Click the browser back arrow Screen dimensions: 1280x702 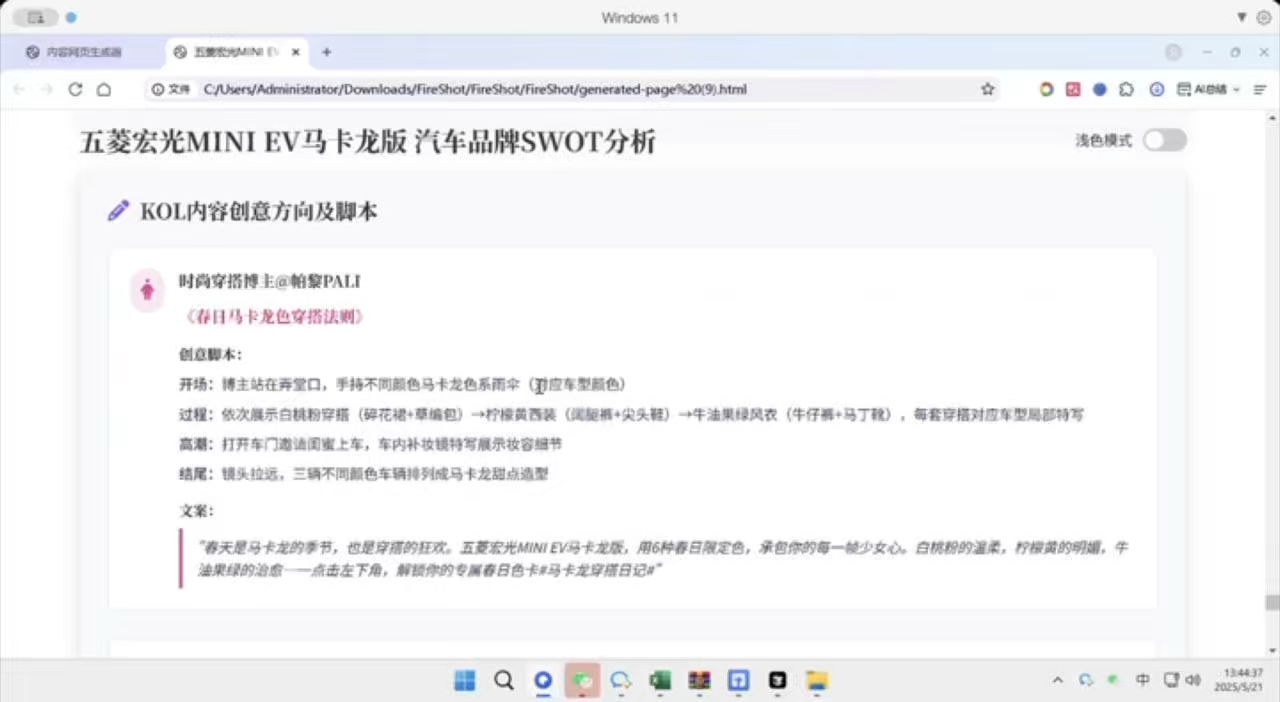(x=19, y=89)
